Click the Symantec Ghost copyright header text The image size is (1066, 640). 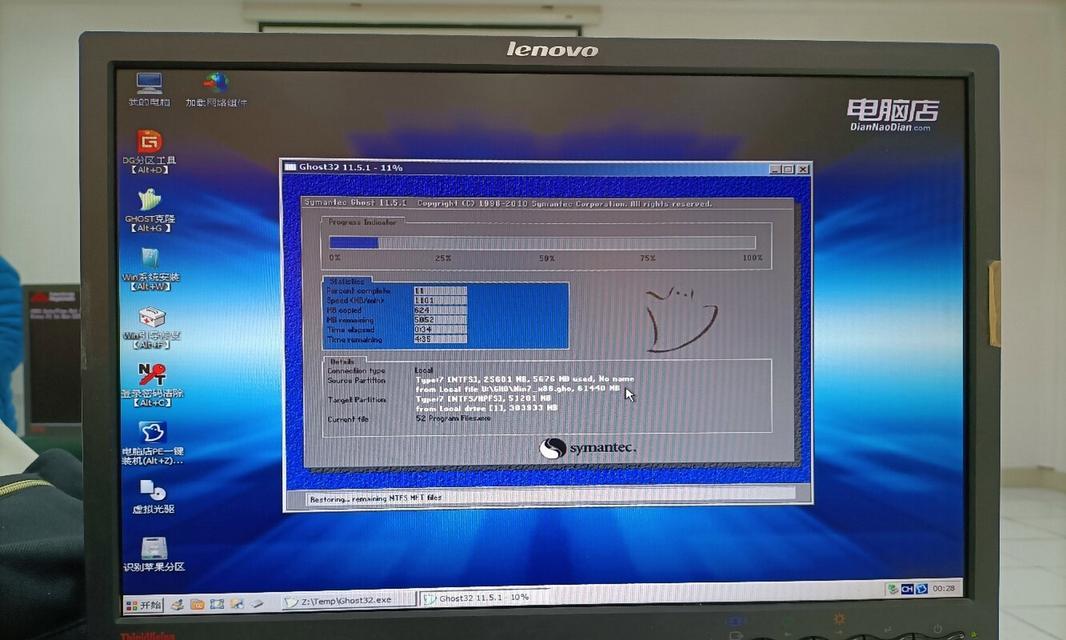(x=508, y=203)
